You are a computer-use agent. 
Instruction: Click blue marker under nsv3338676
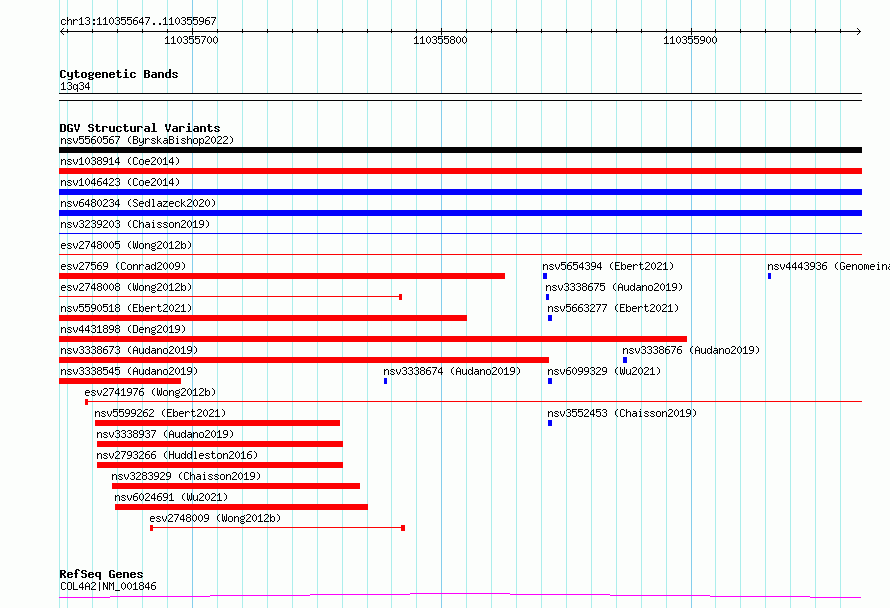pyautogui.click(x=625, y=360)
